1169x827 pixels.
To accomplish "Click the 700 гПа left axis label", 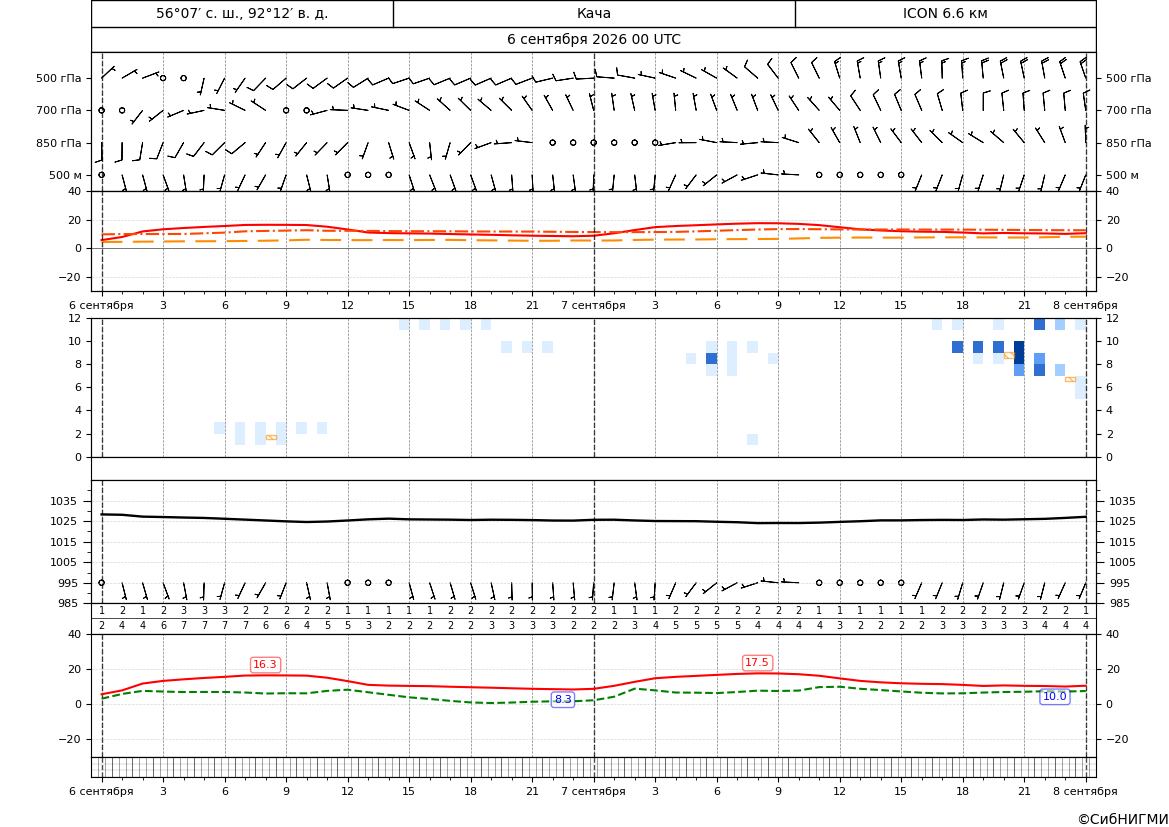I will [x=59, y=110].
